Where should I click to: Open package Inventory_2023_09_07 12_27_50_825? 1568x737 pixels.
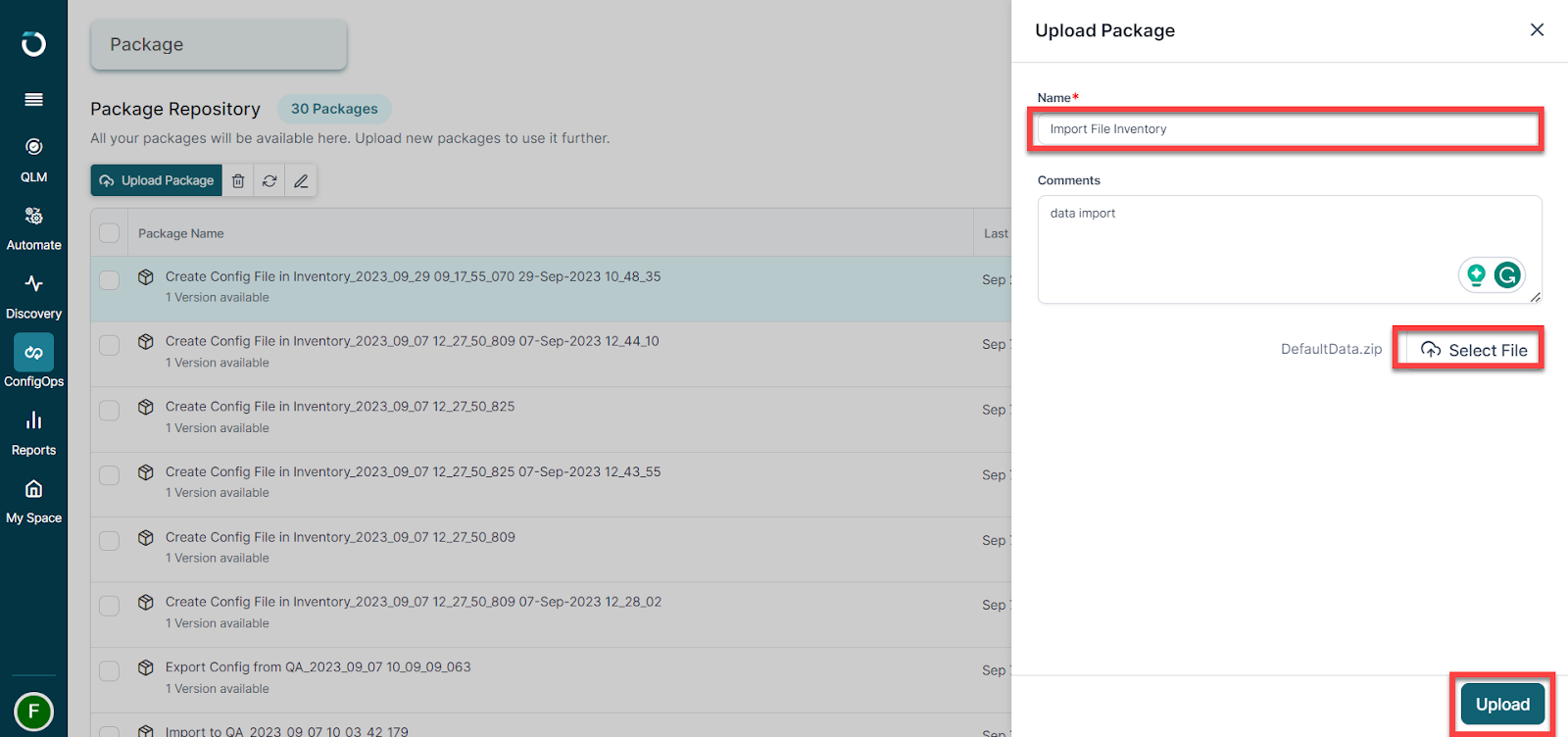click(340, 406)
